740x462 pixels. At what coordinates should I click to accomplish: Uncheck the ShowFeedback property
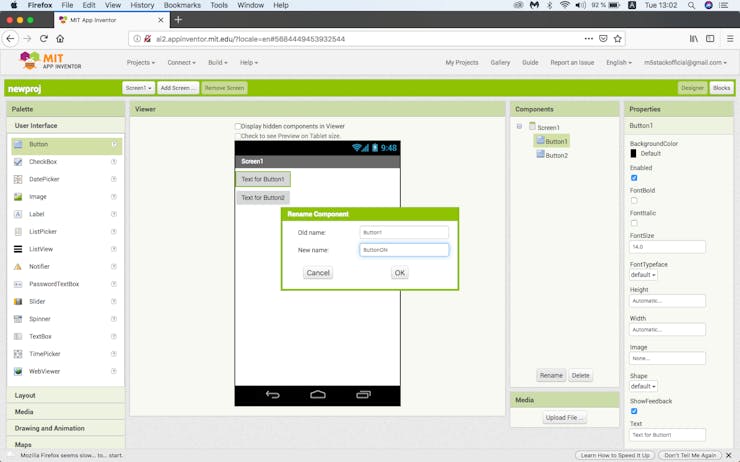(x=634, y=411)
